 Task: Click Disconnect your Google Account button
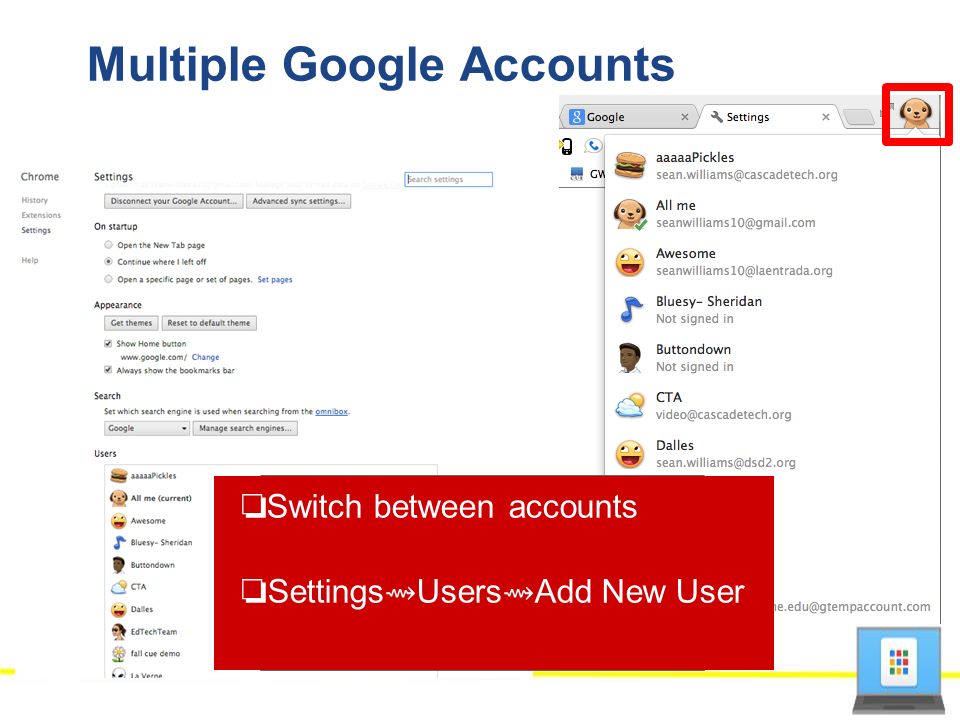tap(174, 201)
